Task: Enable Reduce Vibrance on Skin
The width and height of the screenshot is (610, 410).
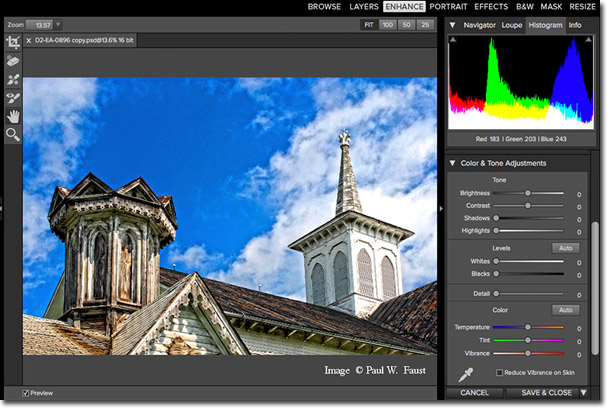Action: pos(500,373)
